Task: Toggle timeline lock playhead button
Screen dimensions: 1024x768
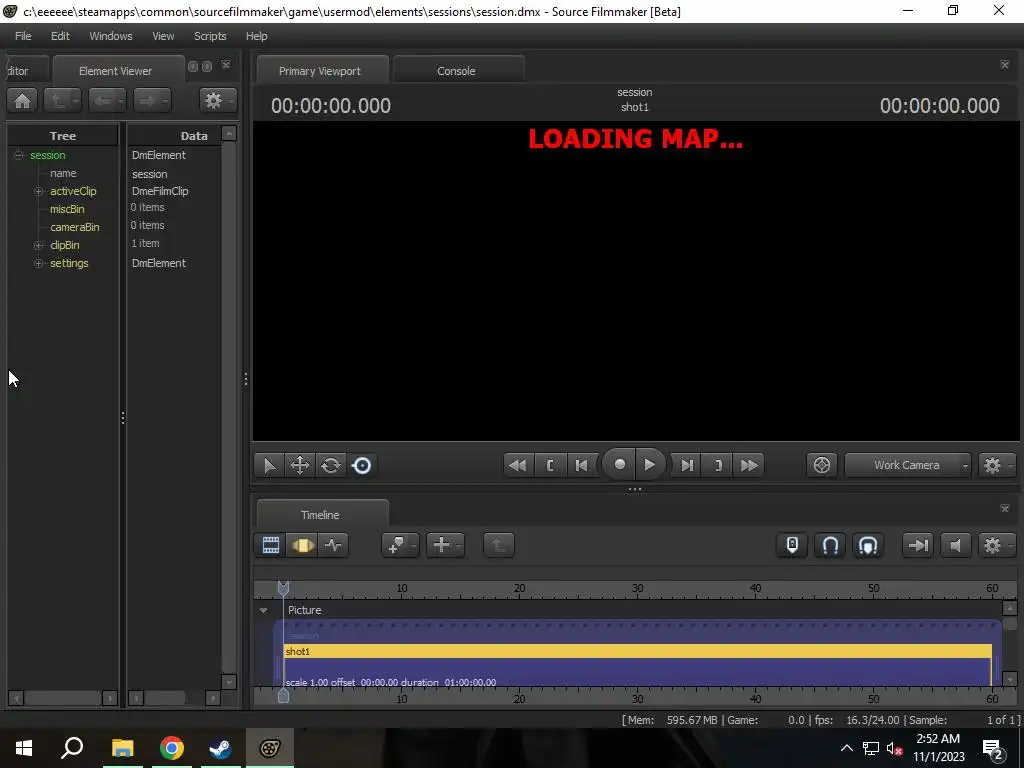Action: click(x=792, y=545)
